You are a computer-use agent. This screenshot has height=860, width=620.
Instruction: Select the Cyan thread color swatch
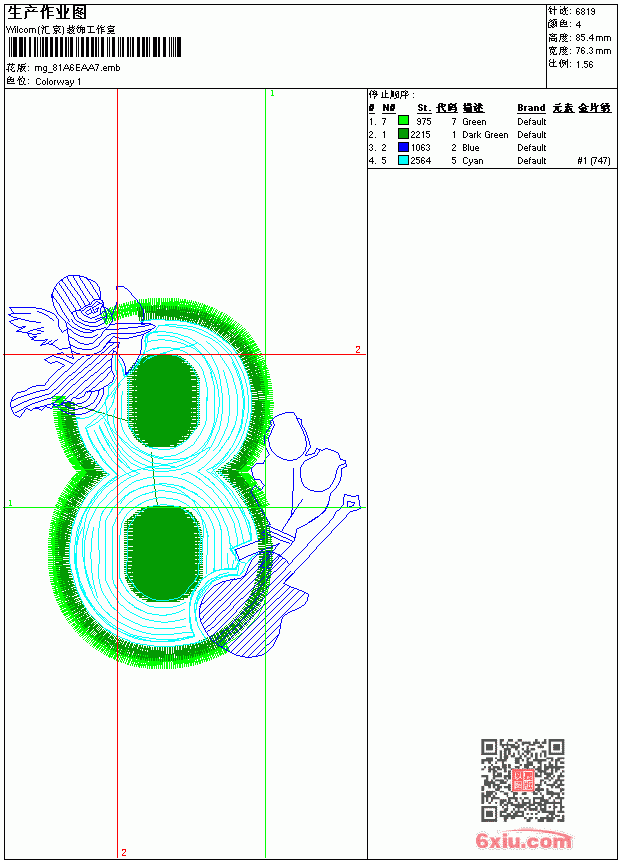click(403, 160)
